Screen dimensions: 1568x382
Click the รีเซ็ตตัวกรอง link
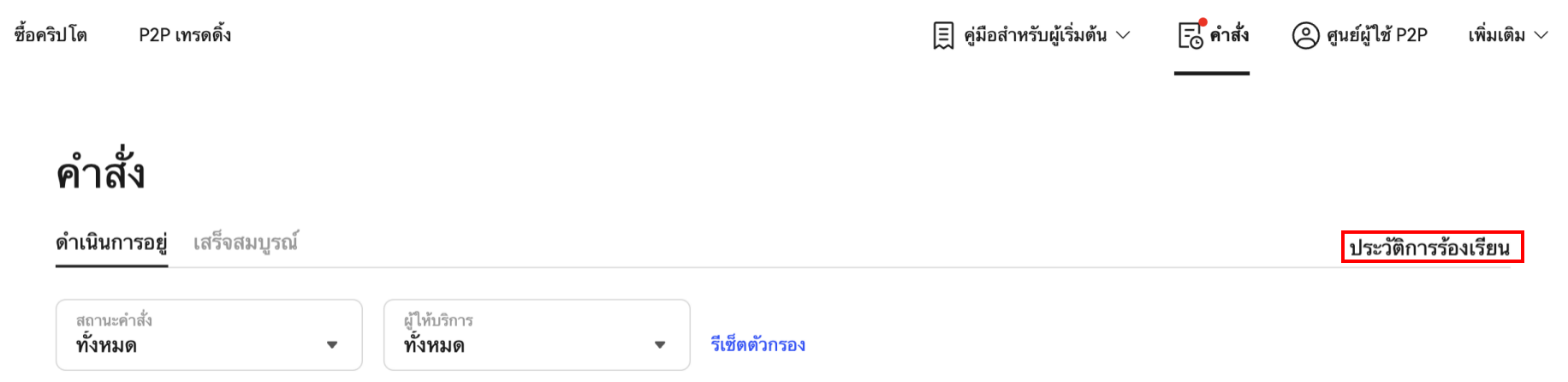758,345
